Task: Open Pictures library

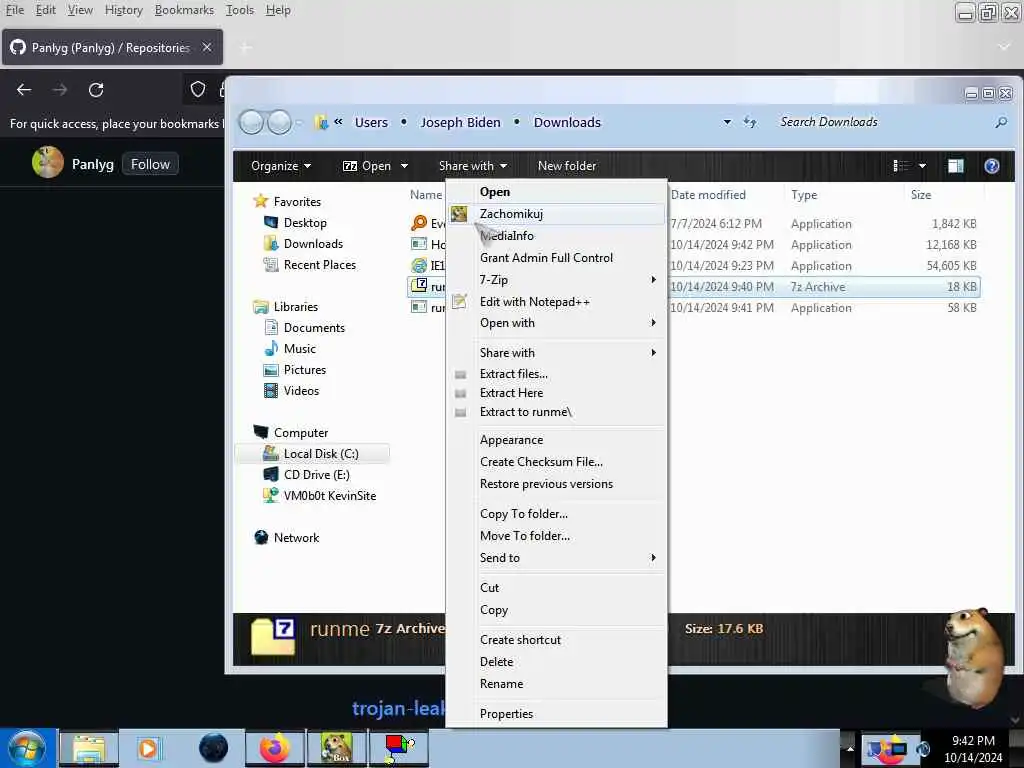Action: [x=304, y=370]
